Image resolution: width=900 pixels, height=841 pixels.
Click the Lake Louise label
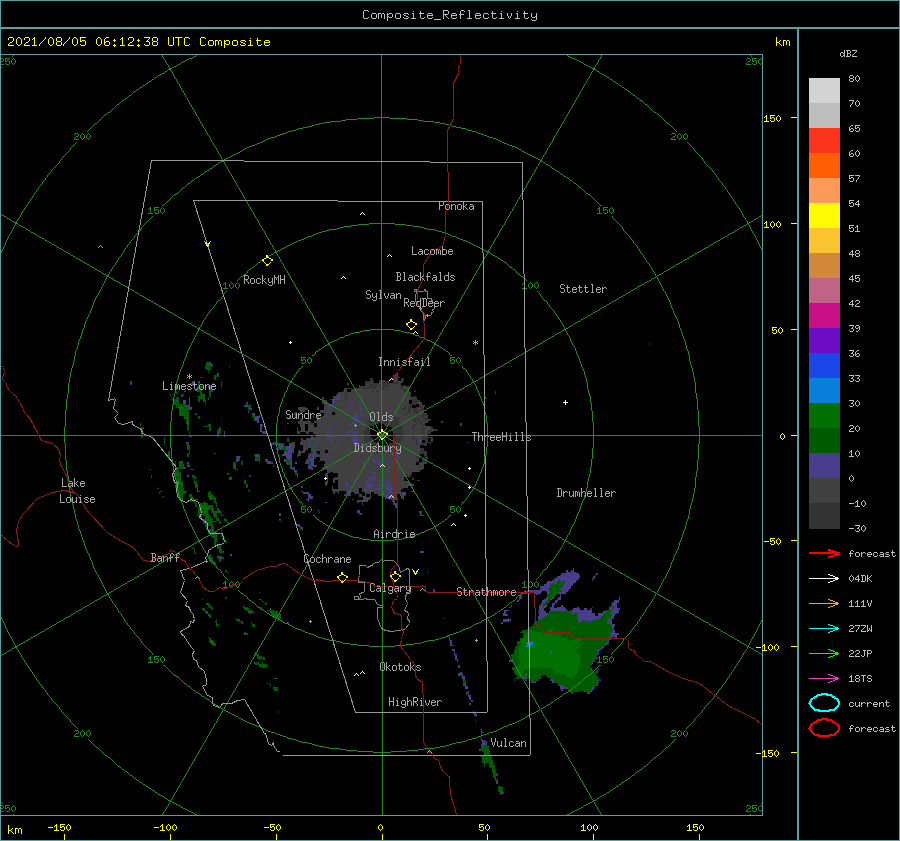tap(77, 491)
